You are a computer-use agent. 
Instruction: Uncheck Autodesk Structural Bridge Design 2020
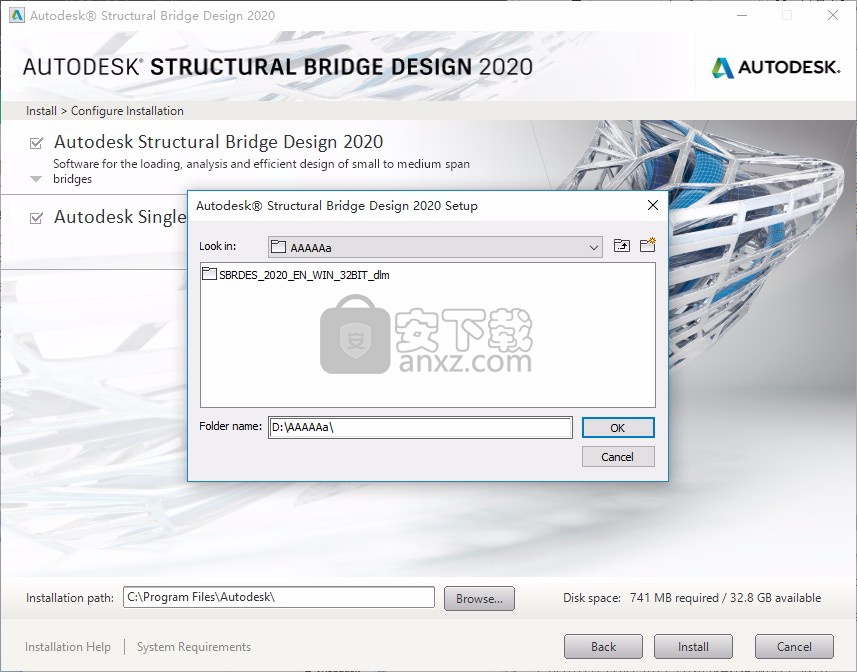36,143
